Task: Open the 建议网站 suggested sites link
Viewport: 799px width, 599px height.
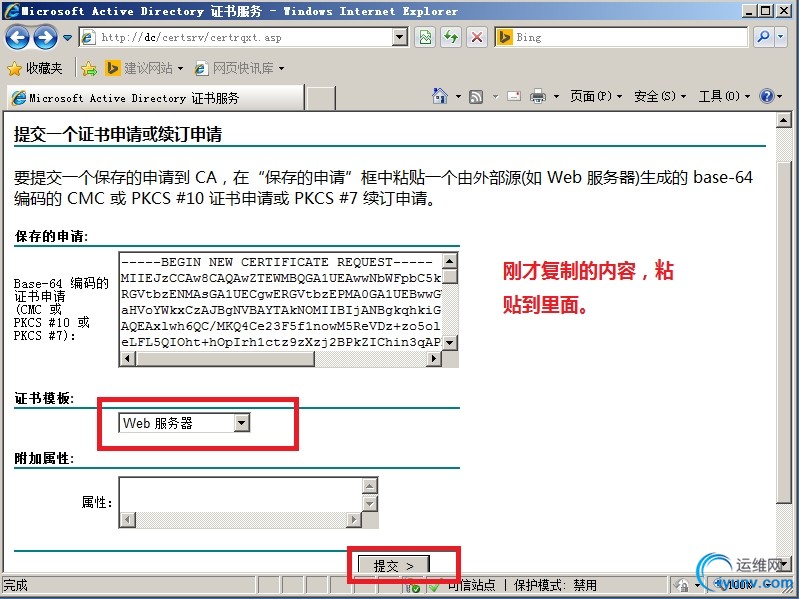Action: tap(144, 68)
